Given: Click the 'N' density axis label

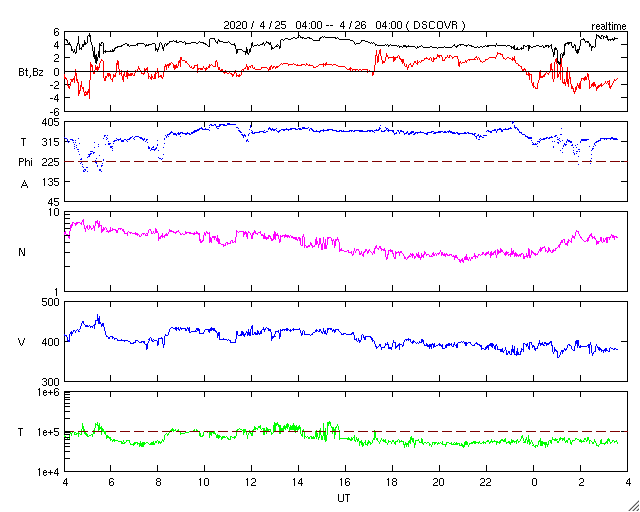Looking at the screenshot, I should pyautogui.click(x=22, y=252).
